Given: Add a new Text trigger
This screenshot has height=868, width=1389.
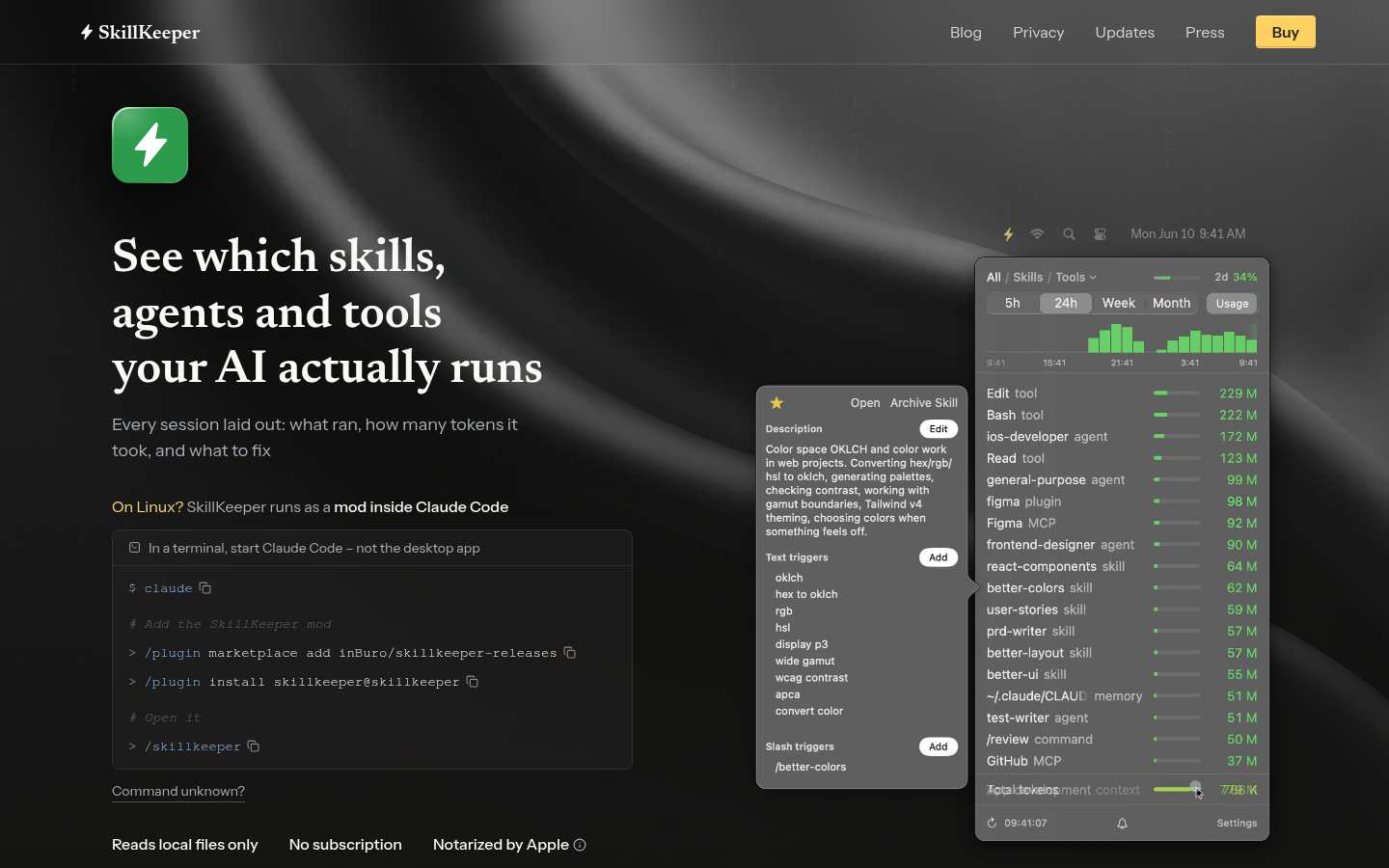Looking at the screenshot, I should [x=939, y=557].
